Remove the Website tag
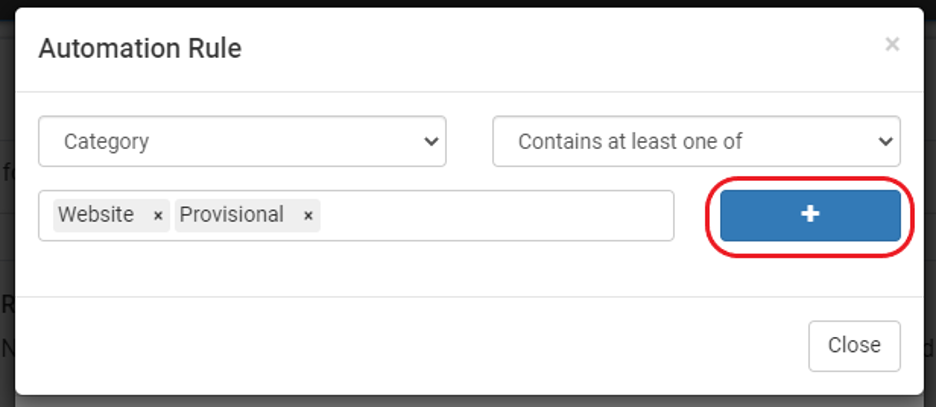 pos(158,216)
